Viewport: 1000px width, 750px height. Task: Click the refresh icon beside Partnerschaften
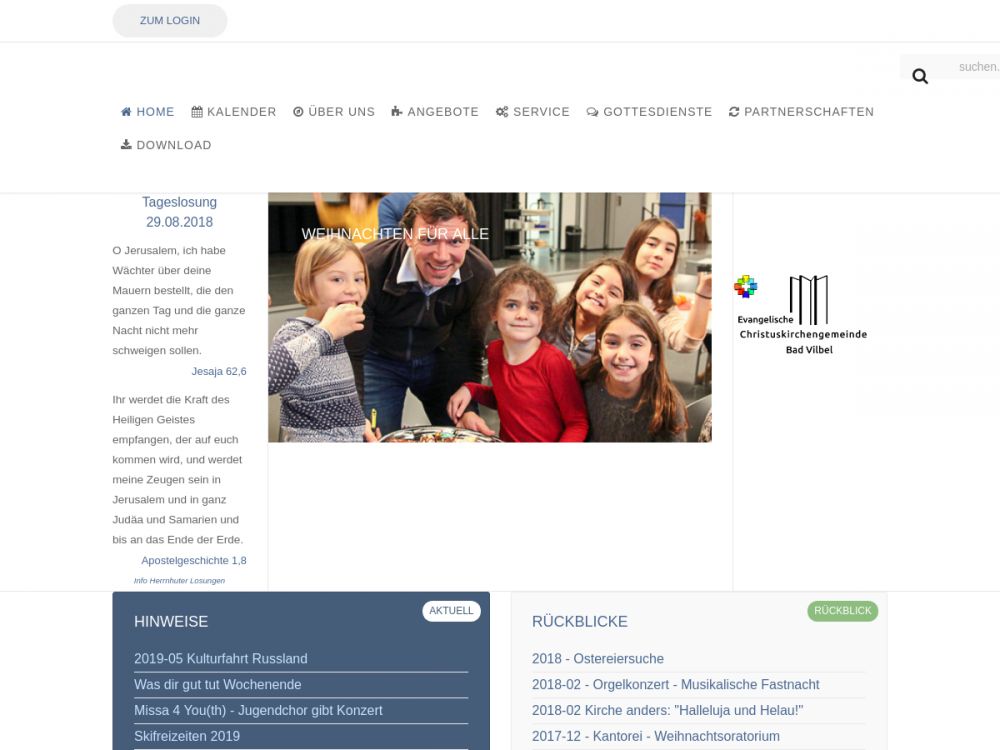pyautogui.click(x=734, y=112)
